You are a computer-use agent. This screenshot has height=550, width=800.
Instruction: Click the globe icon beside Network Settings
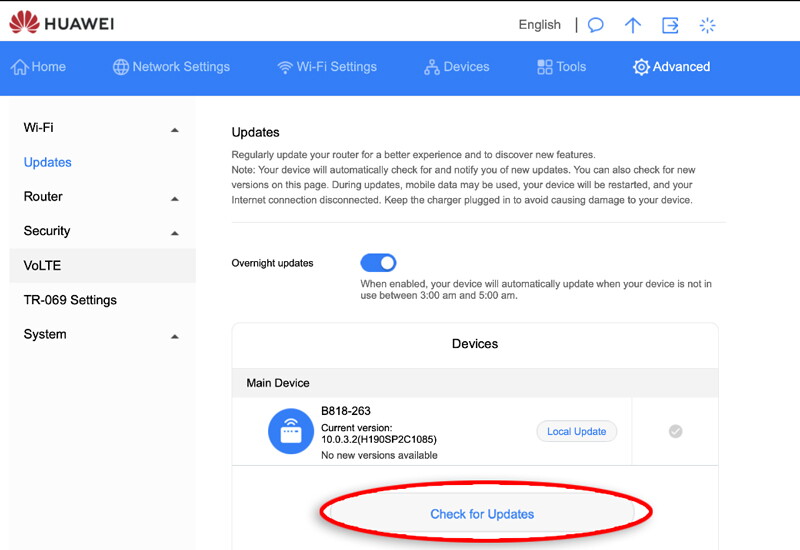121,67
